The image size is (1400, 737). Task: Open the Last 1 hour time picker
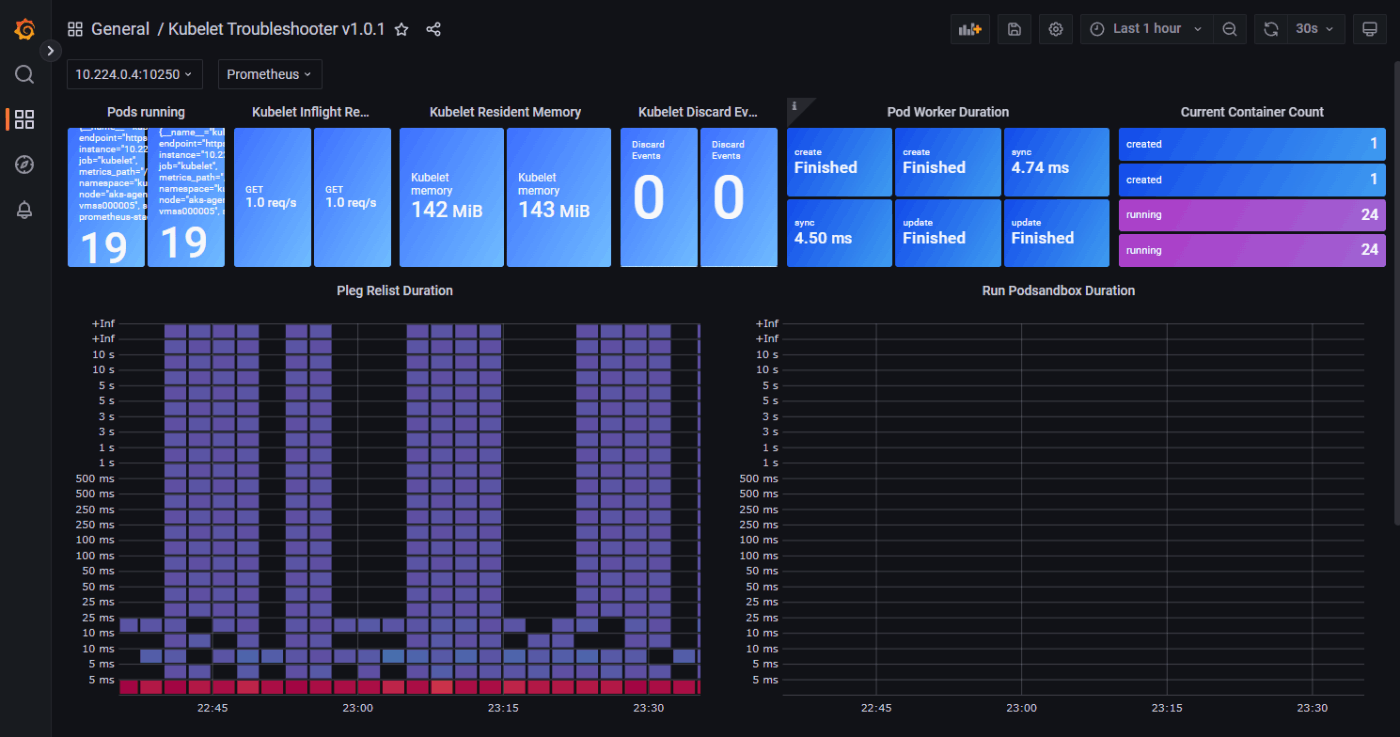coord(1147,29)
